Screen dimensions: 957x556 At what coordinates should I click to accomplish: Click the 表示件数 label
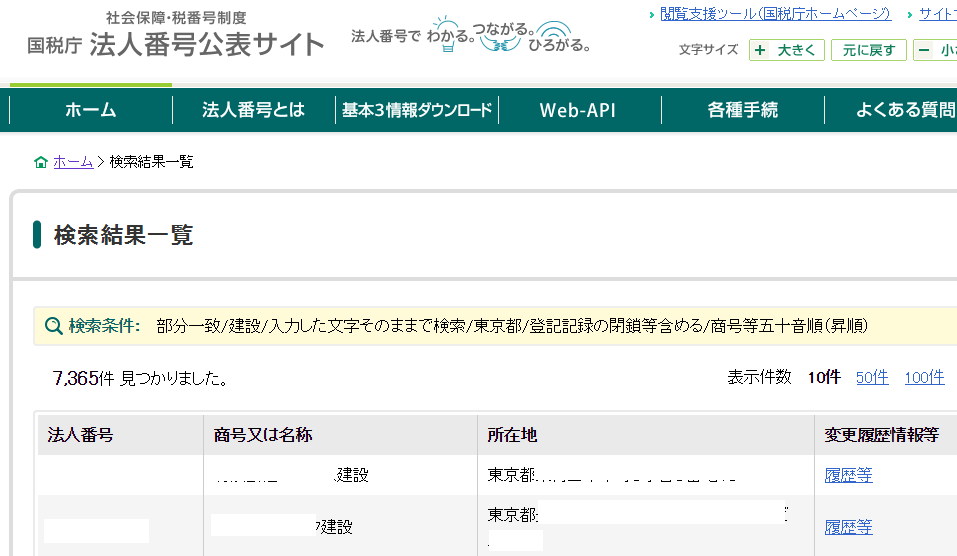click(x=759, y=378)
